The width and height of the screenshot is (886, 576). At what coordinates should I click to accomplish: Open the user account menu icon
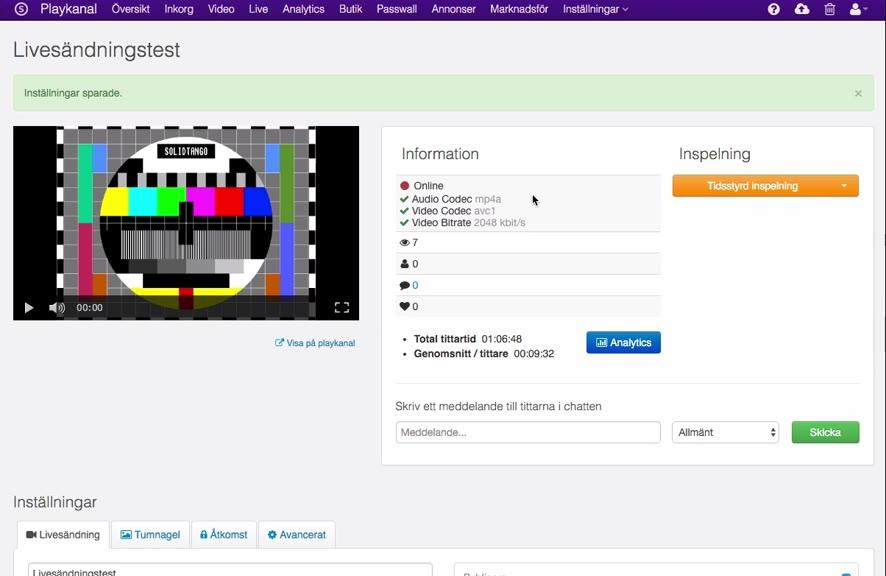pyautogui.click(x=858, y=9)
